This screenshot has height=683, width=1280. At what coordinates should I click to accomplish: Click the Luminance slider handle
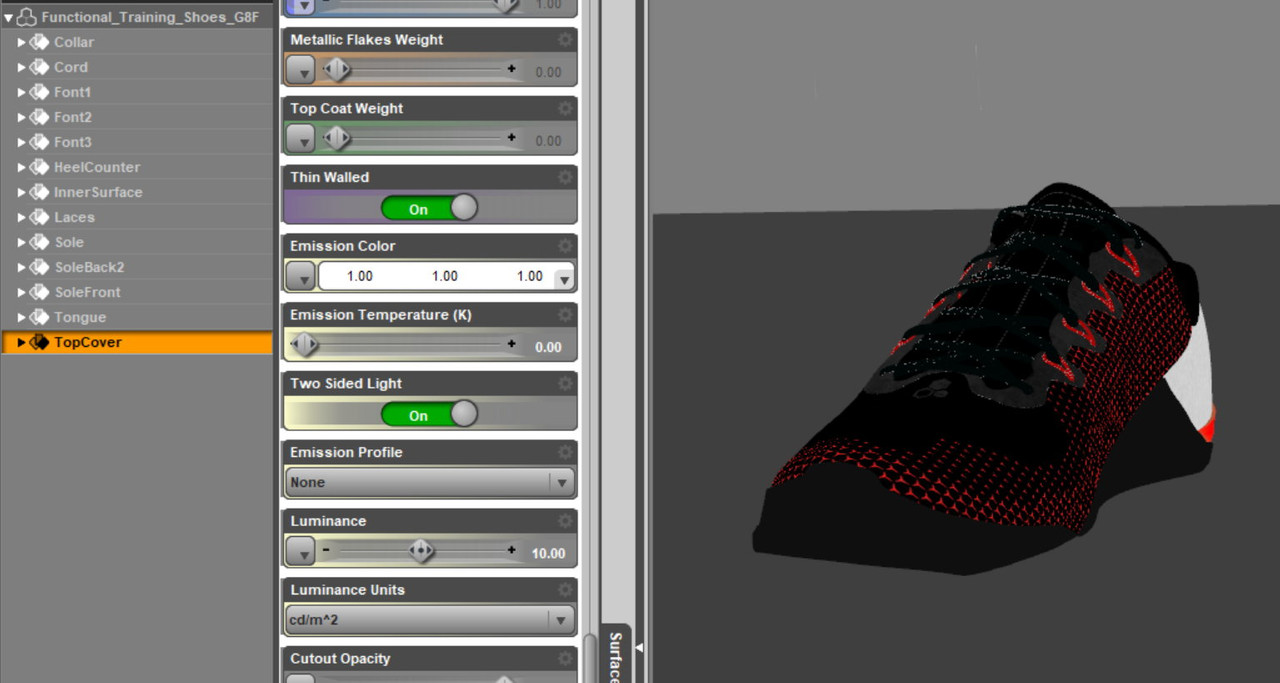pyautogui.click(x=421, y=550)
